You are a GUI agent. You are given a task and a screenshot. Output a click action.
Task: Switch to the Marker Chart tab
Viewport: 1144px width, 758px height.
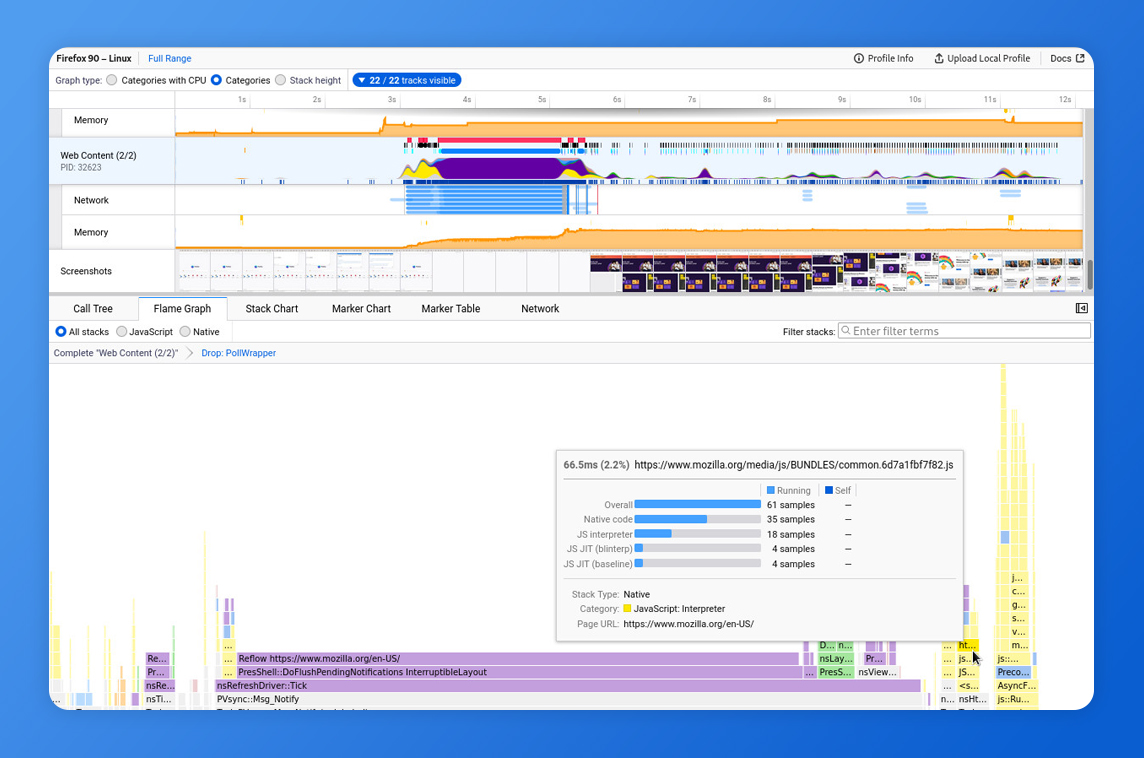[x=361, y=309]
